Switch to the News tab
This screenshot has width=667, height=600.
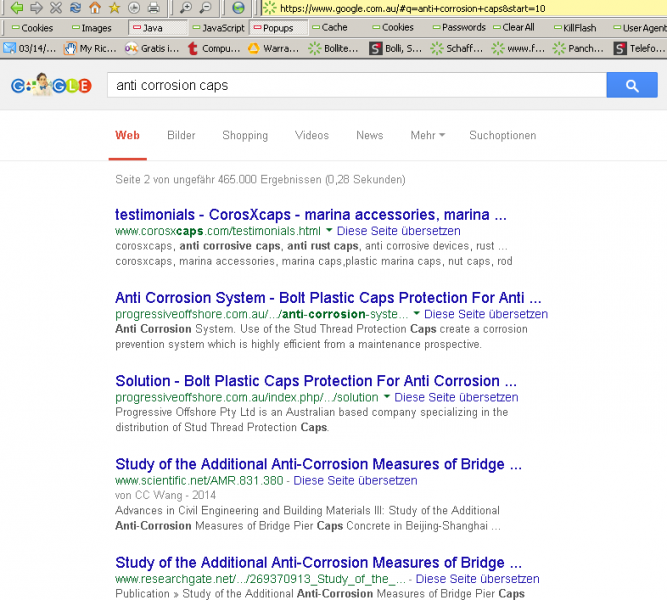370,135
